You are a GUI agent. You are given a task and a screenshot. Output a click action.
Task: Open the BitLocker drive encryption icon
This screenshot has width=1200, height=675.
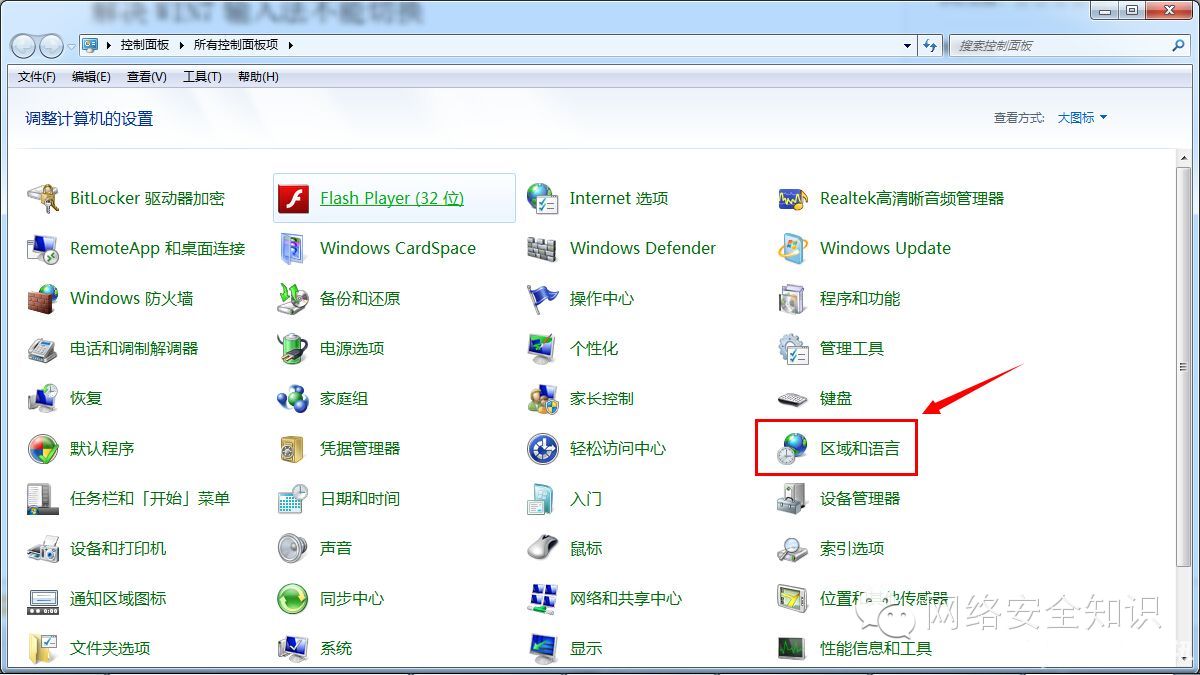(x=43, y=198)
